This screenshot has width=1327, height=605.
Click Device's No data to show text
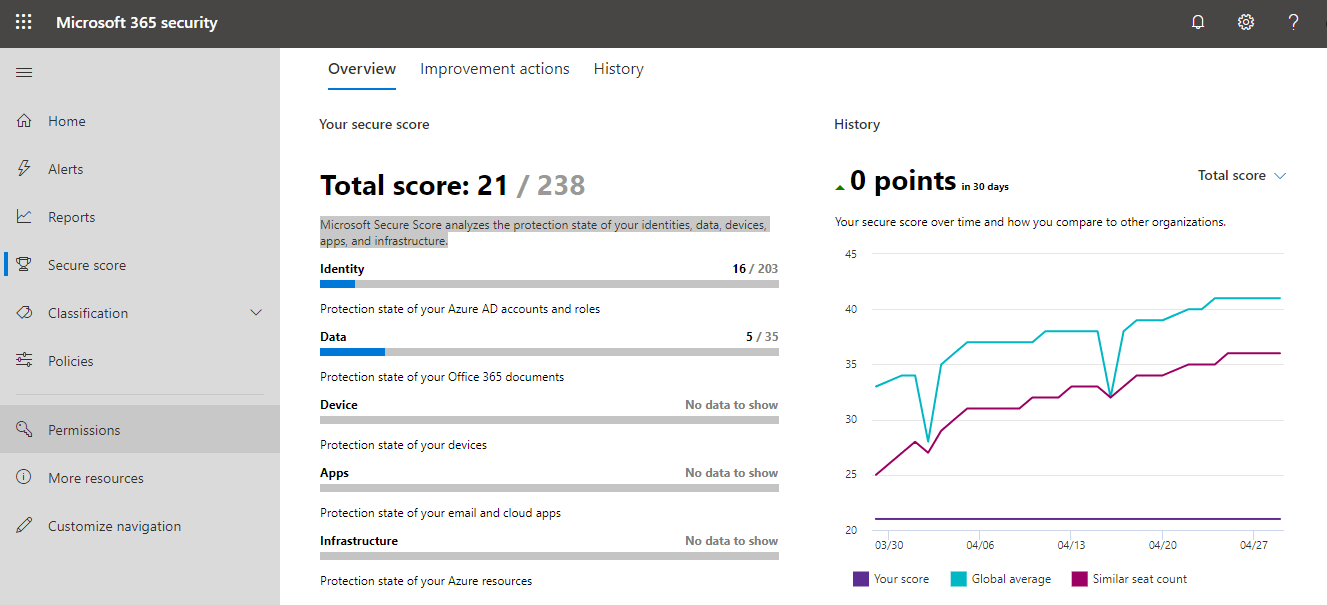(732, 405)
